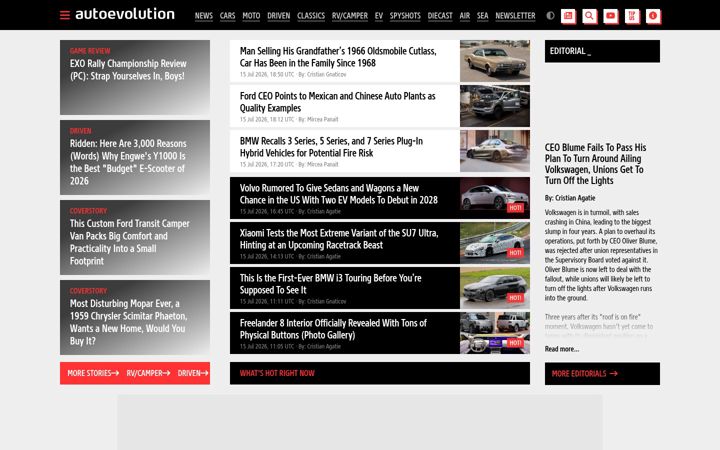Click the autoevolution logo
Image resolution: width=720 pixels, height=450 pixels.
click(125, 14)
